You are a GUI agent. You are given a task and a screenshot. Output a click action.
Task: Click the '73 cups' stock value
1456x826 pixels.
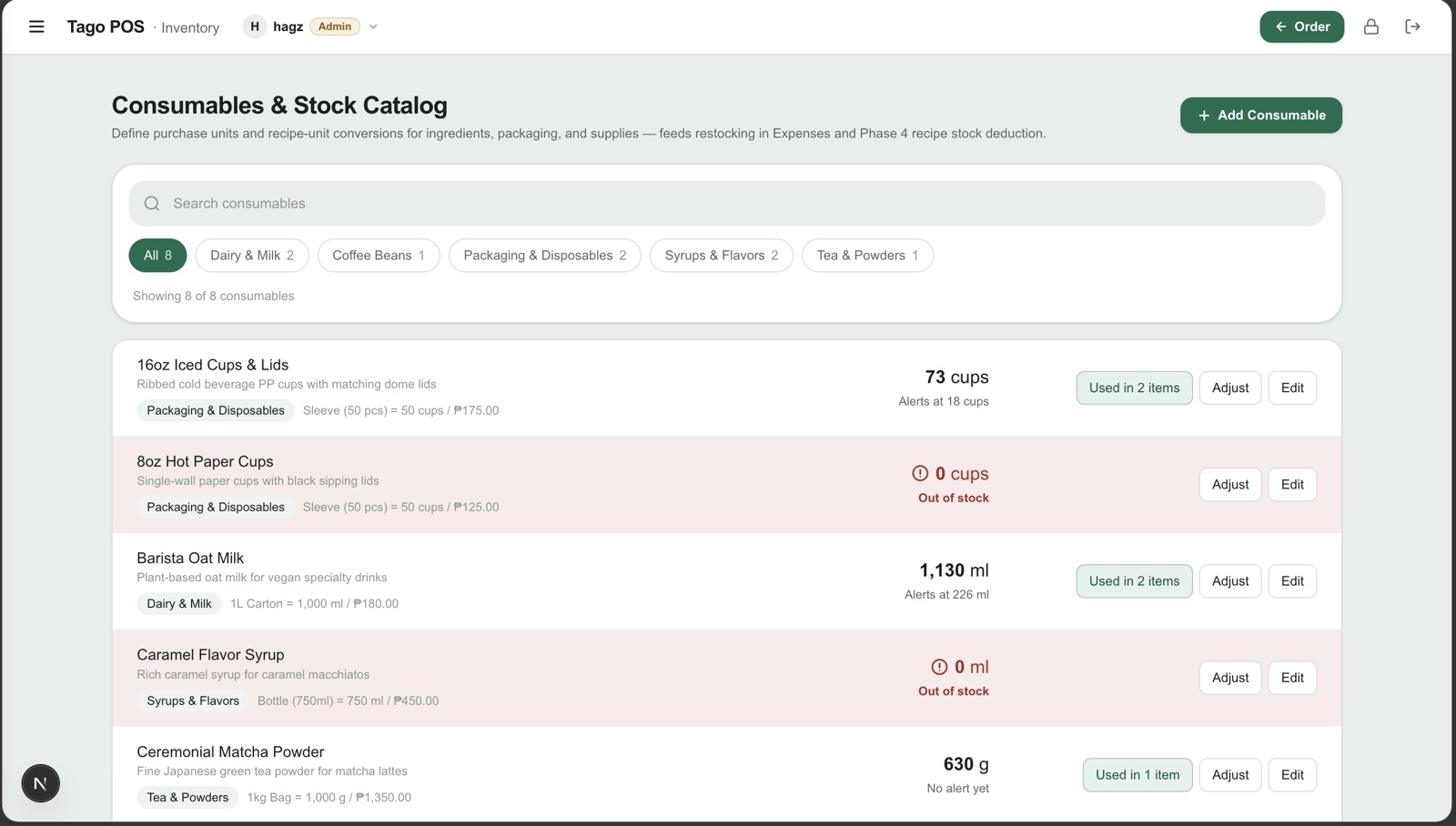coord(956,377)
